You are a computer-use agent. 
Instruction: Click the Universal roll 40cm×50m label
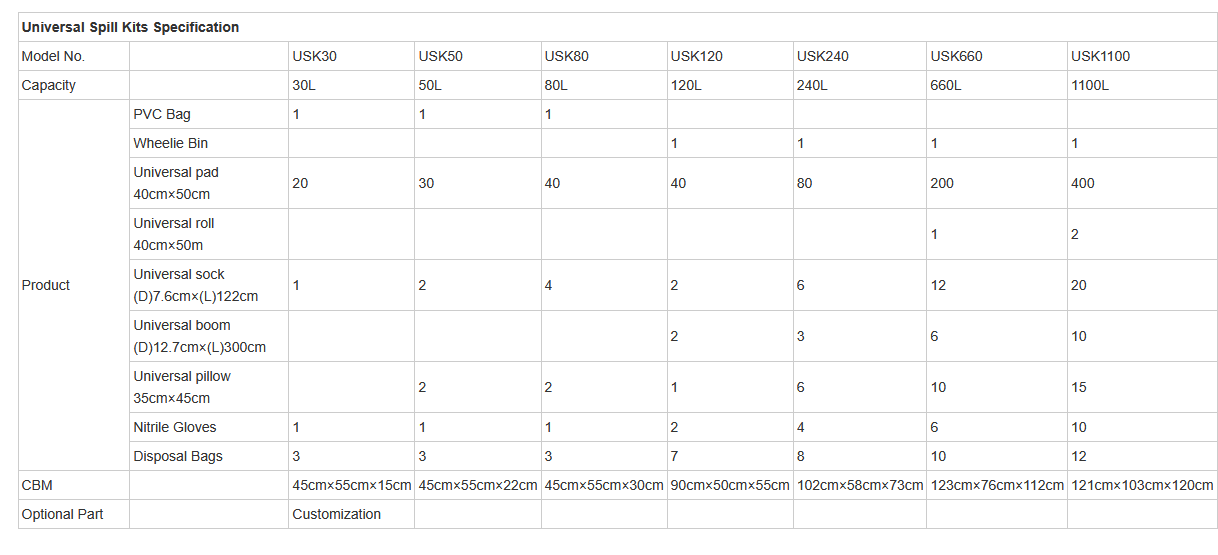tap(174, 234)
